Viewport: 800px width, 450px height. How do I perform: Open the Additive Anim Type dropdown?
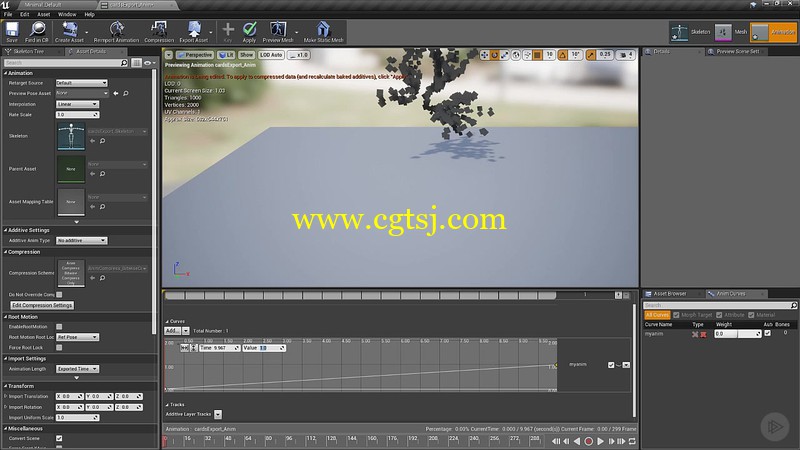[x=81, y=240]
